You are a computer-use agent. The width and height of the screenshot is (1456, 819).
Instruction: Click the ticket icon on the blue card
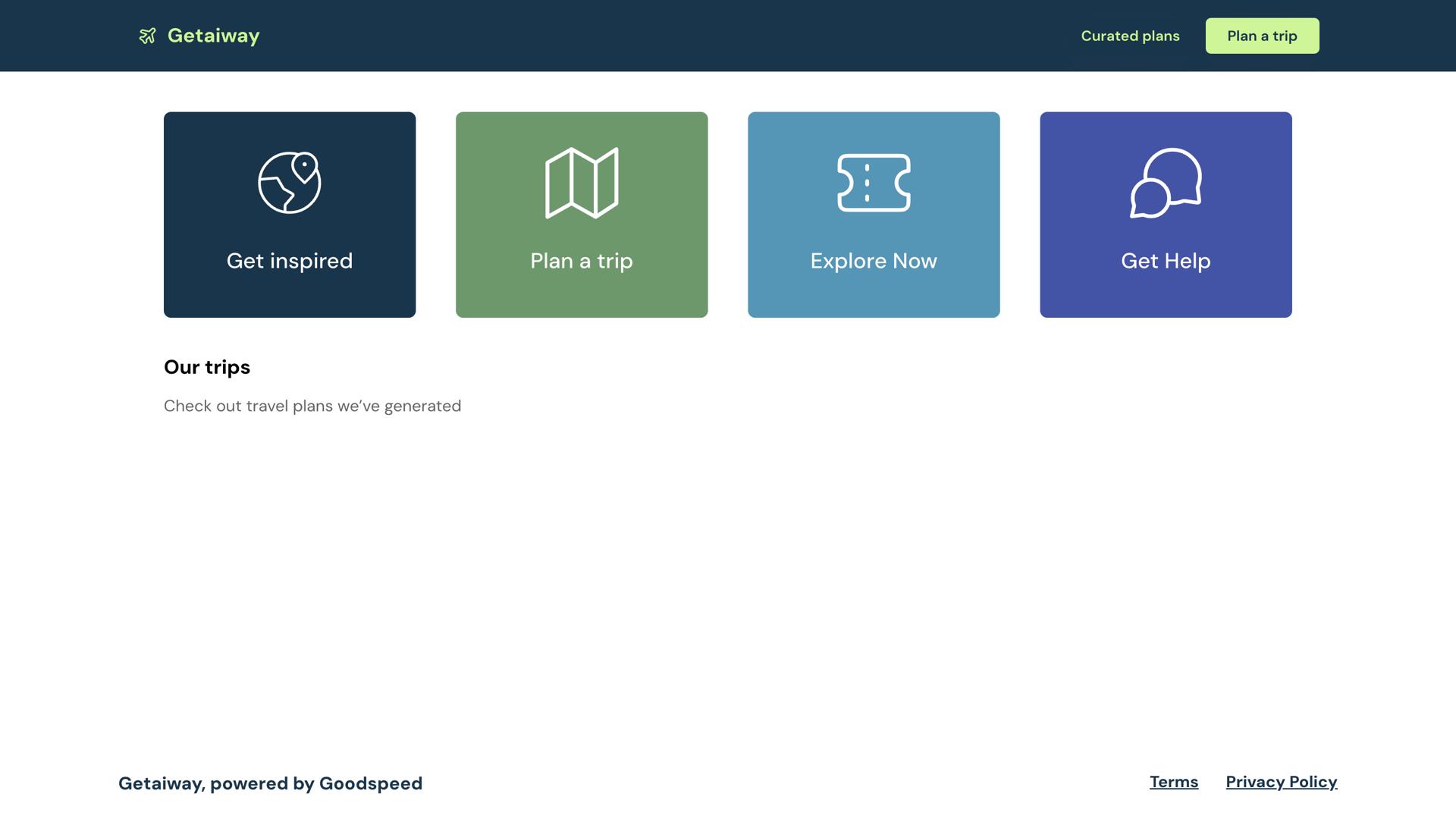tap(874, 183)
